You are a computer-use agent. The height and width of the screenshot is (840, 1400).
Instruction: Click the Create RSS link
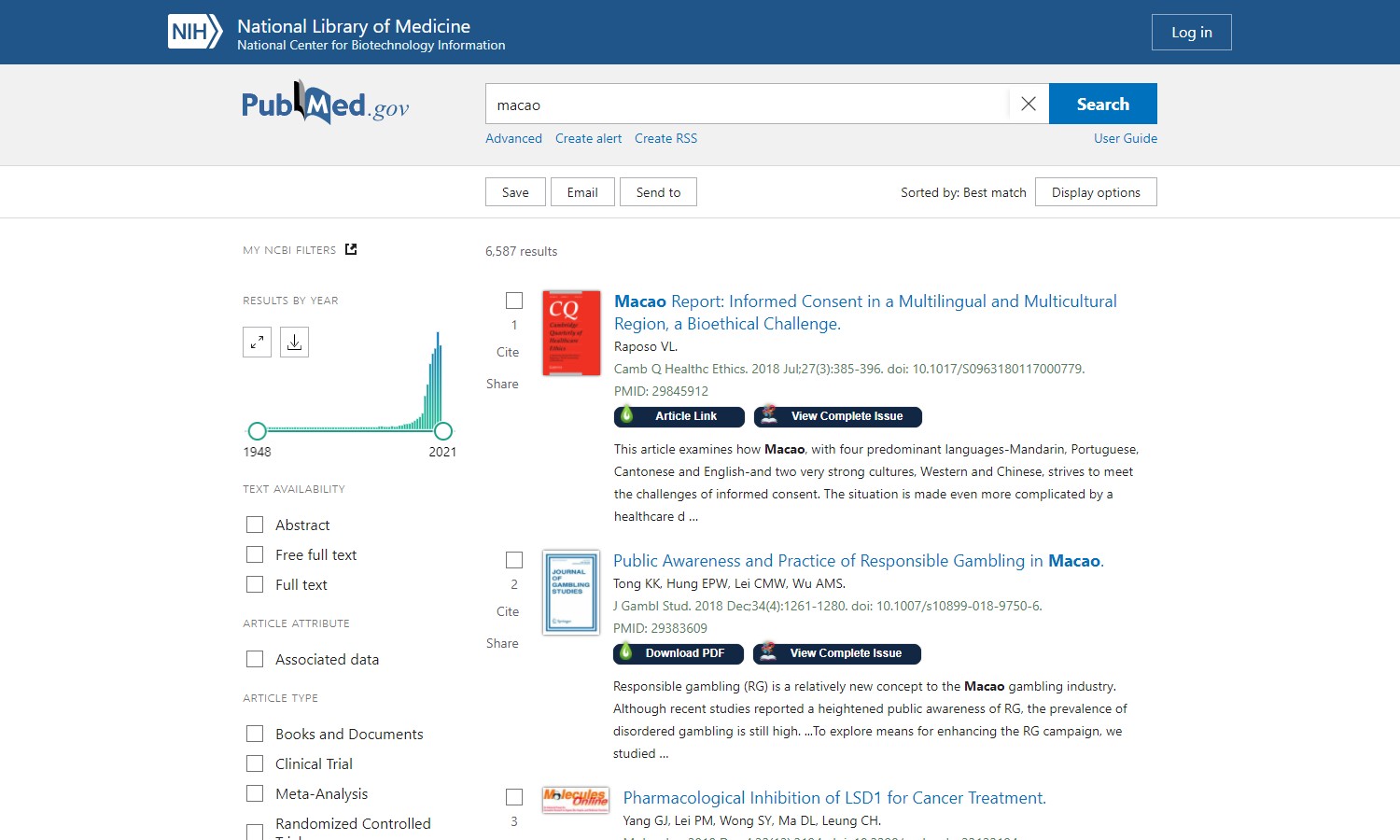pyautogui.click(x=665, y=138)
